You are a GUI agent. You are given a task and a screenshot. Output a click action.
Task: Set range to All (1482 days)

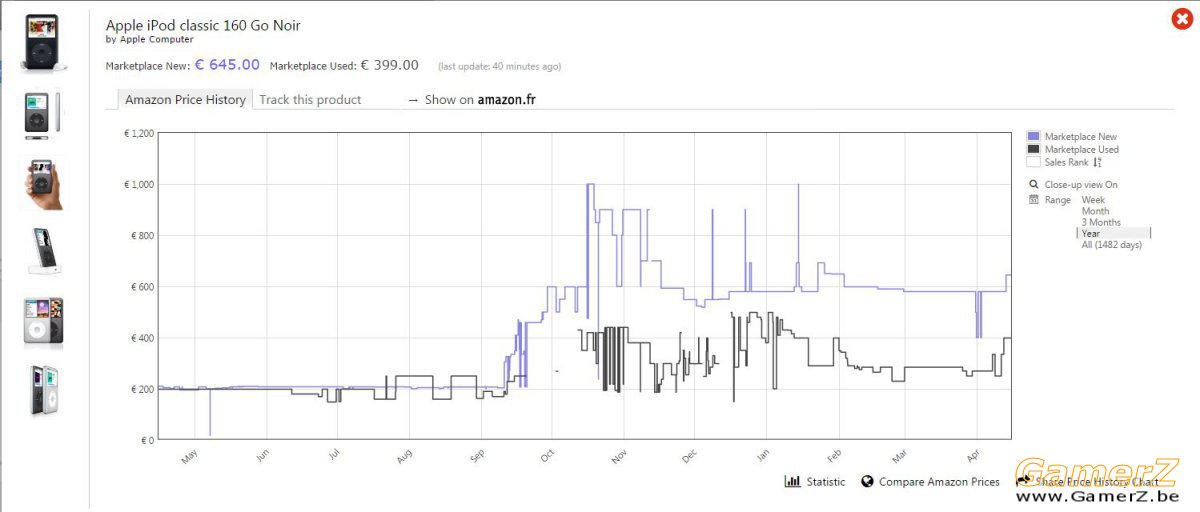pyautogui.click(x=1111, y=245)
